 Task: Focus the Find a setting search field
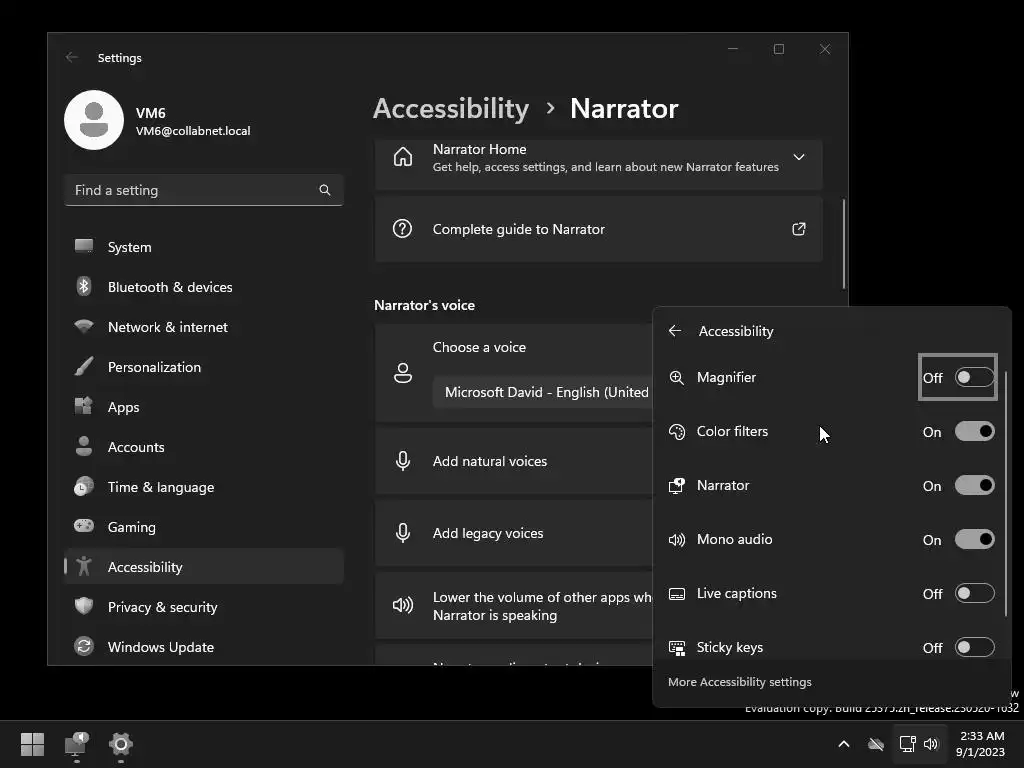[x=204, y=190]
